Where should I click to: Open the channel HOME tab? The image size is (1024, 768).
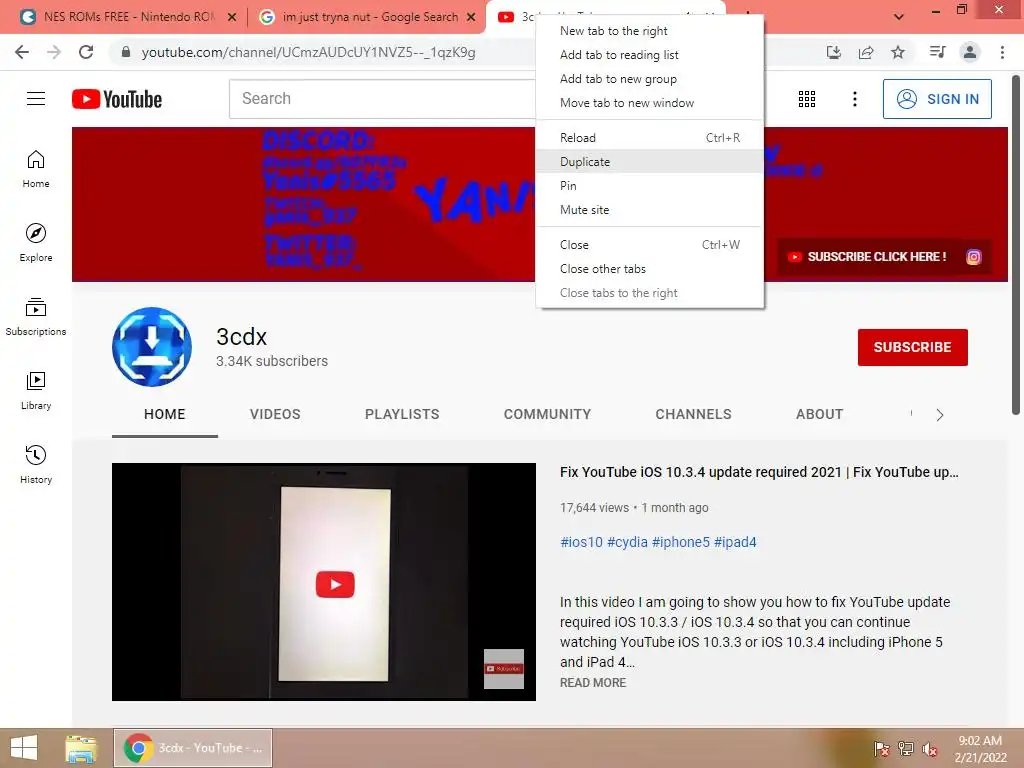(165, 414)
